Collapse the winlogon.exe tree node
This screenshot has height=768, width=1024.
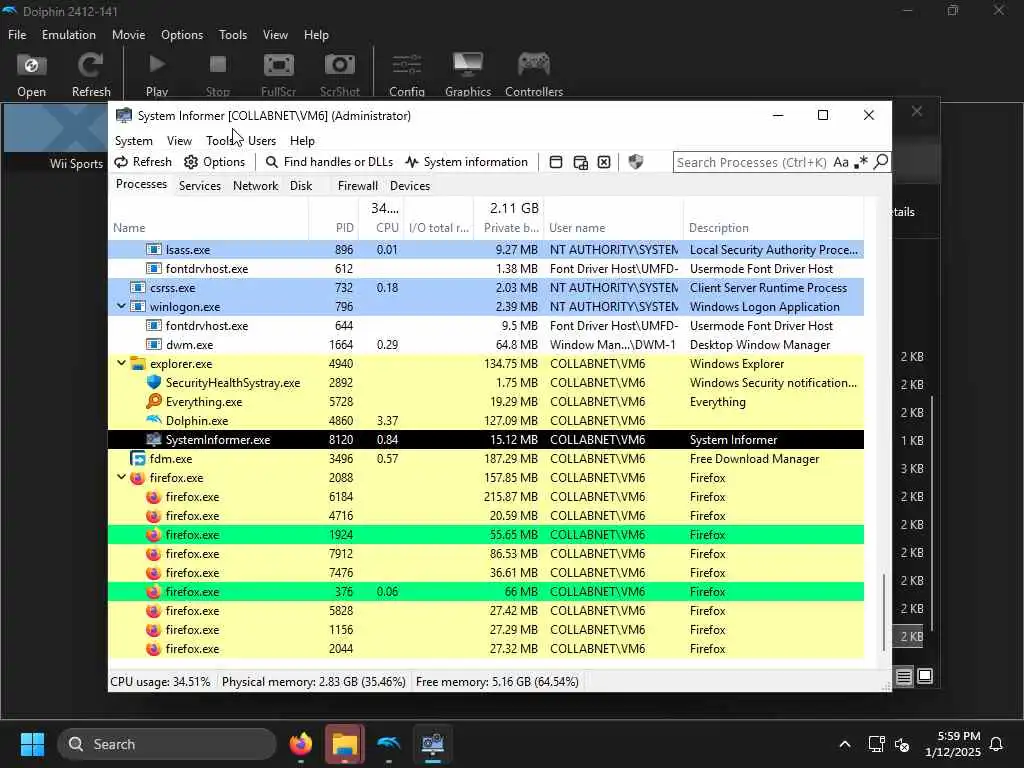121,306
